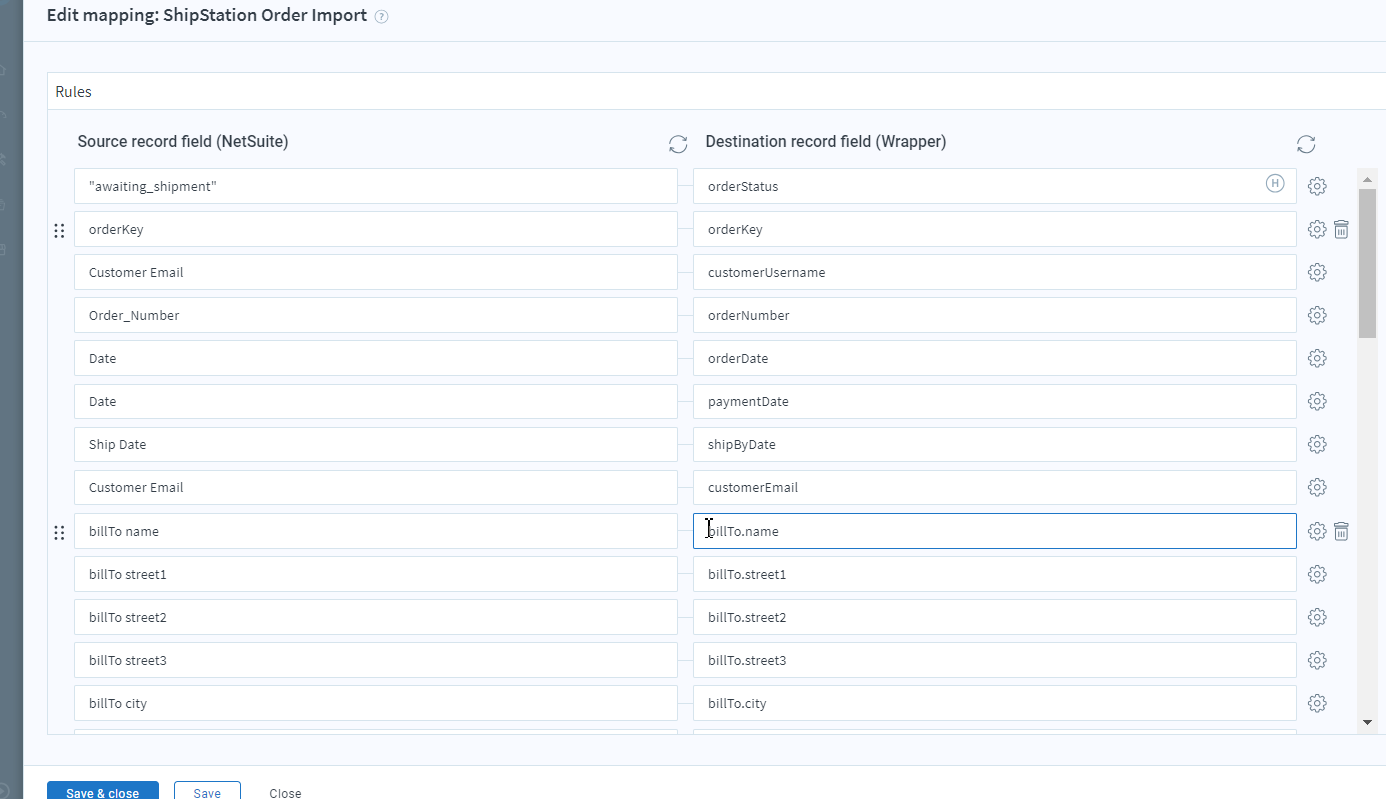Click billTo city source field
The image size is (1386, 799).
376,703
